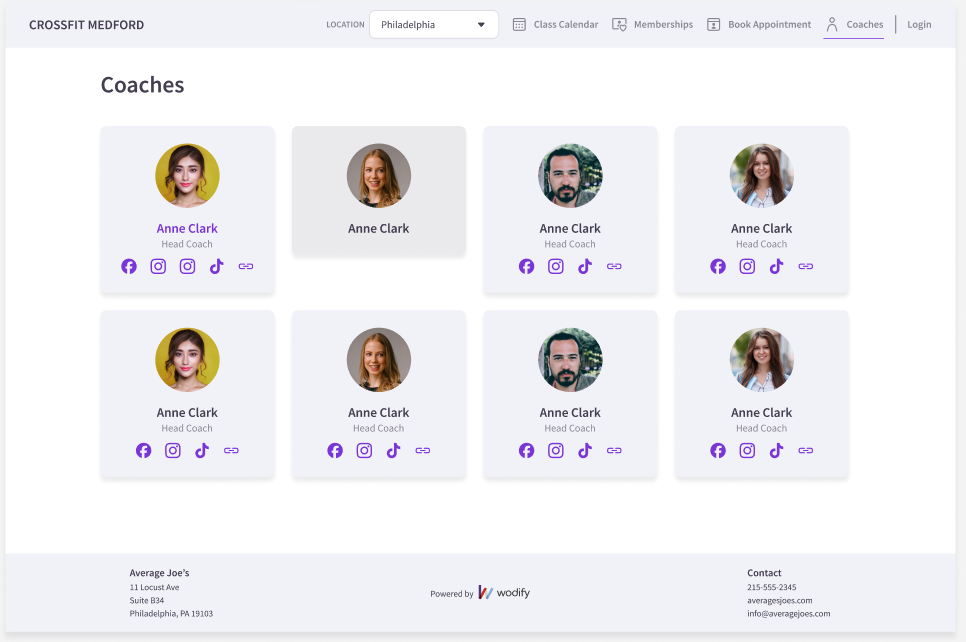Click the name under the top-row bearded coach

[570, 229]
